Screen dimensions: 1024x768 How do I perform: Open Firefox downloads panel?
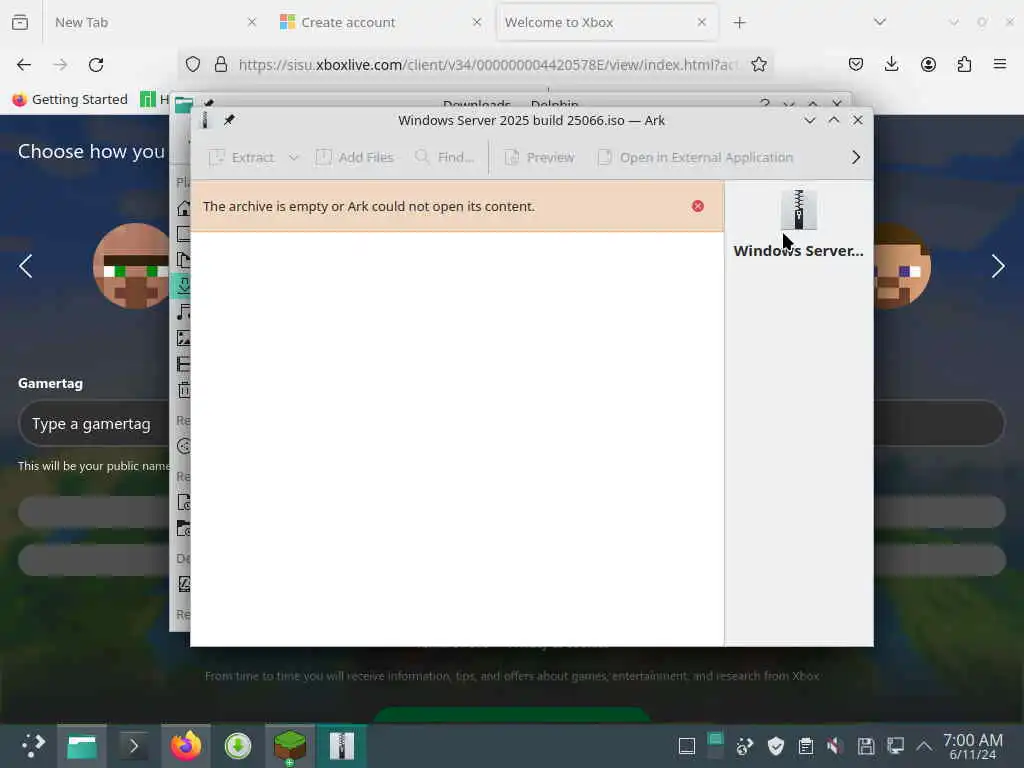tap(891, 65)
